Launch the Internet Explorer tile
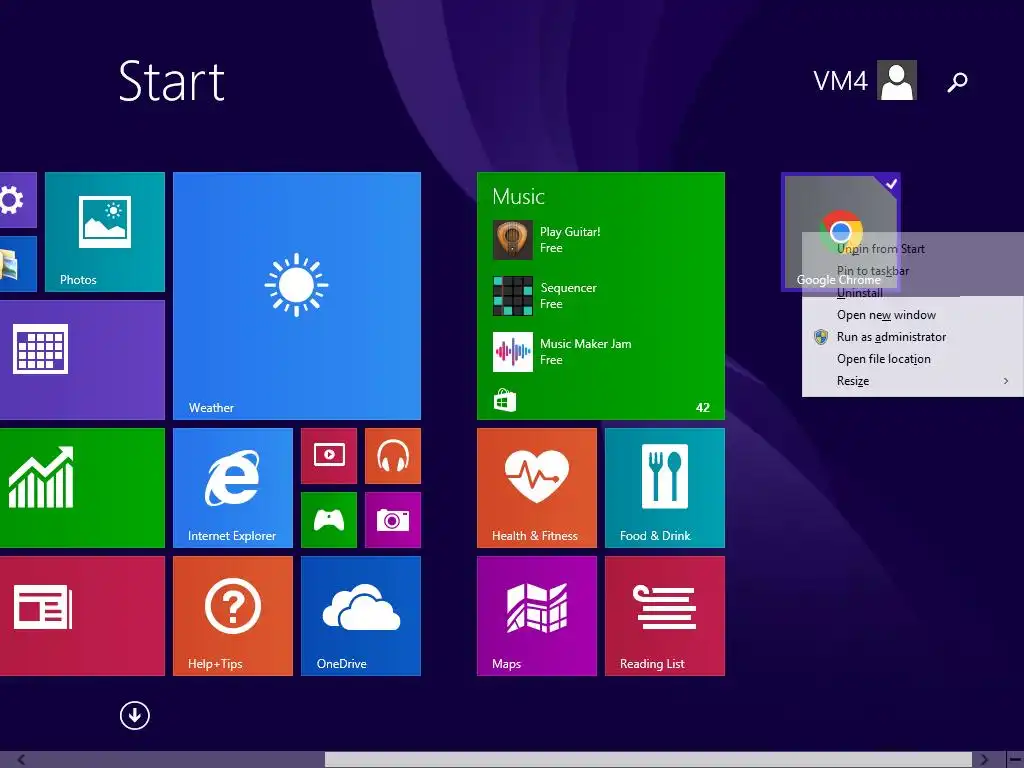 232,488
